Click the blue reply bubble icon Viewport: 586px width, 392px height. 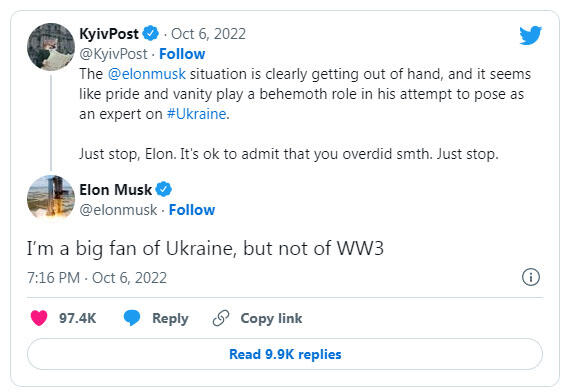(132, 318)
